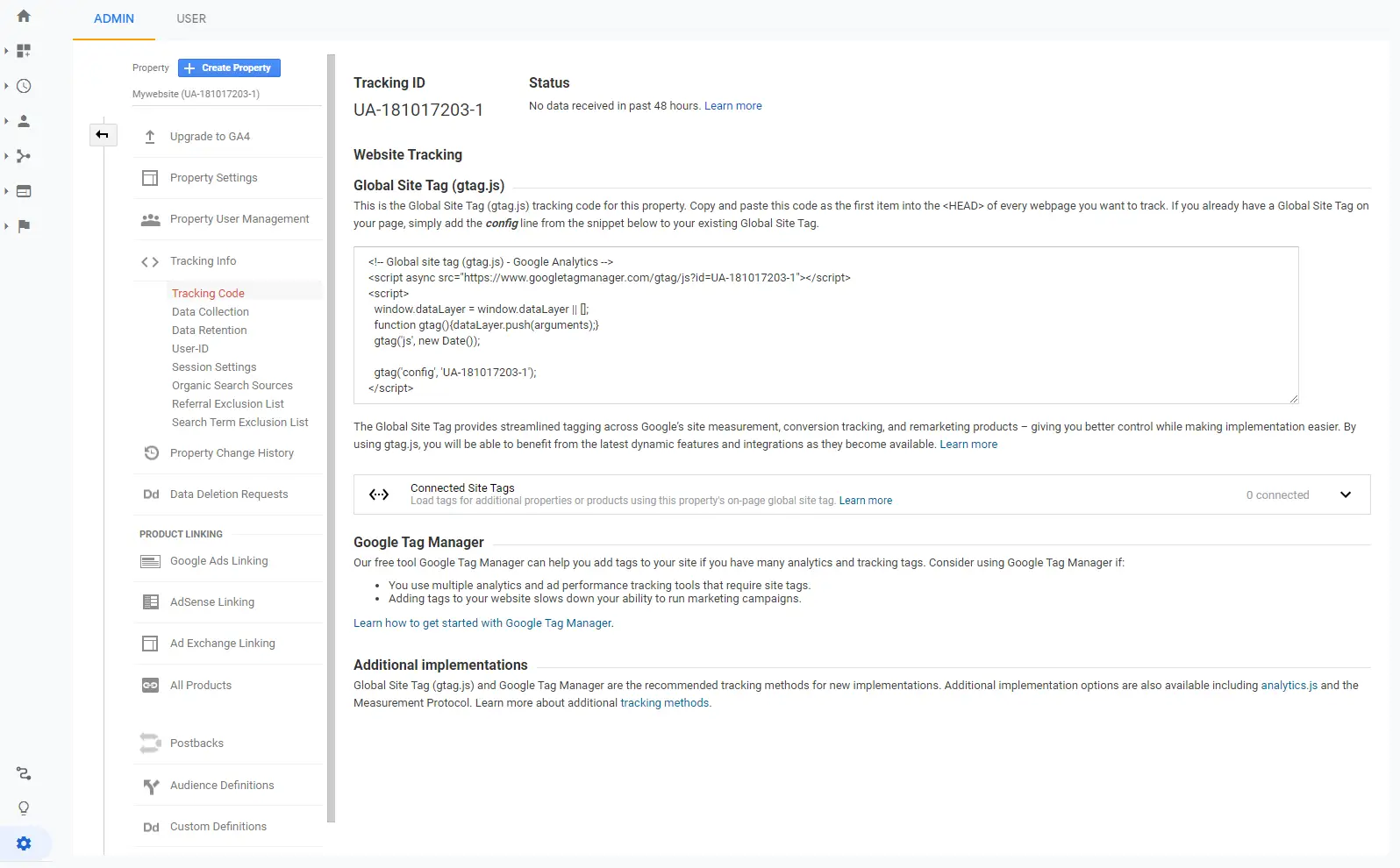Expand Conversions arrow in left sidebar
1400x868 pixels.
6,226
